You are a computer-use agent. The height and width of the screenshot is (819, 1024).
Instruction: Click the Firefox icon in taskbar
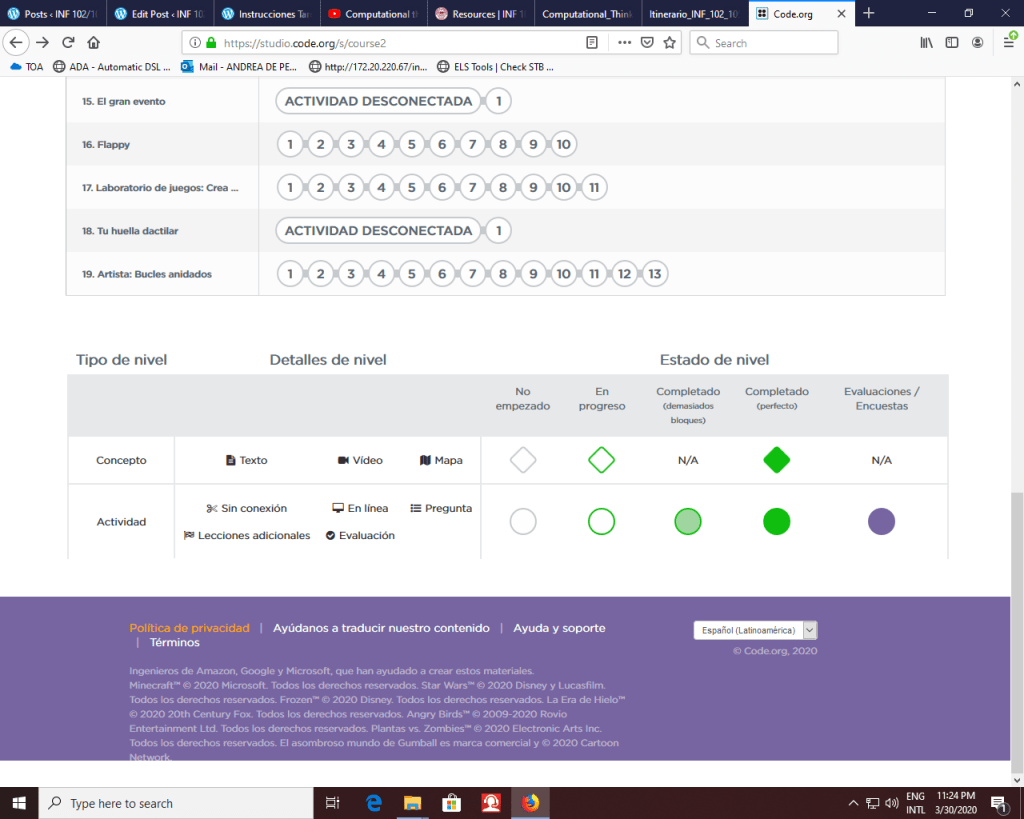click(x=530, y=802)
